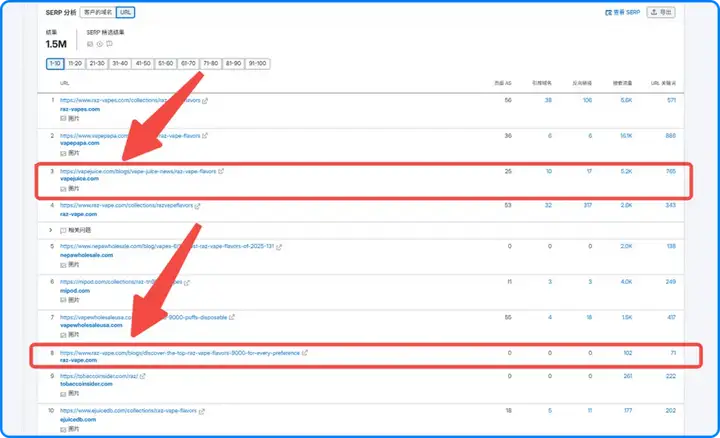Screen dimensions: 720x438
Task: Open the ejuicedb.com domain link
Action: [x=78, y=420]
